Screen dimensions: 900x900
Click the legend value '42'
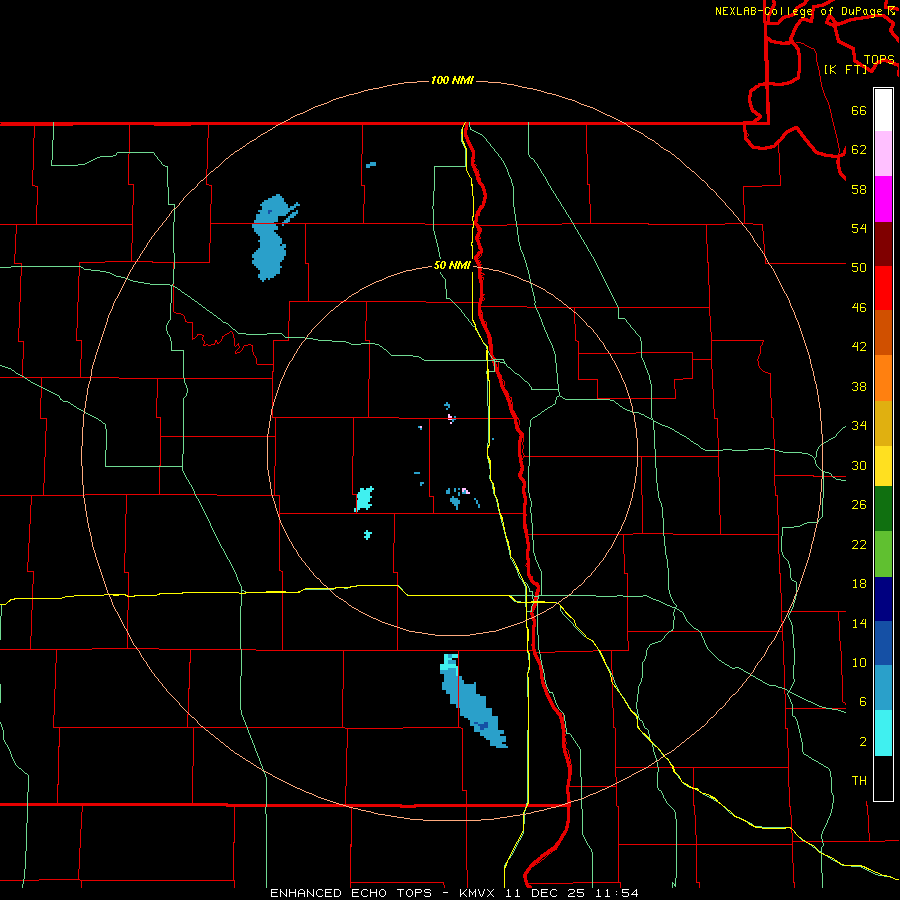pyautogui.click(x=859, y=347)
